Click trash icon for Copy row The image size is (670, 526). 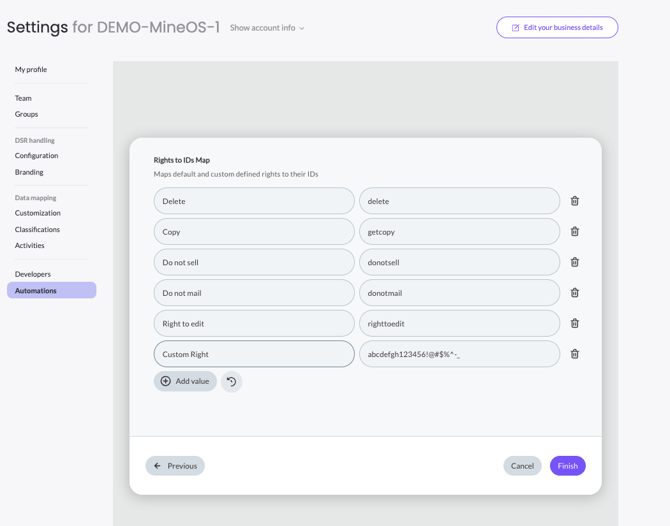pyautogui.click(x=574, y=232)
